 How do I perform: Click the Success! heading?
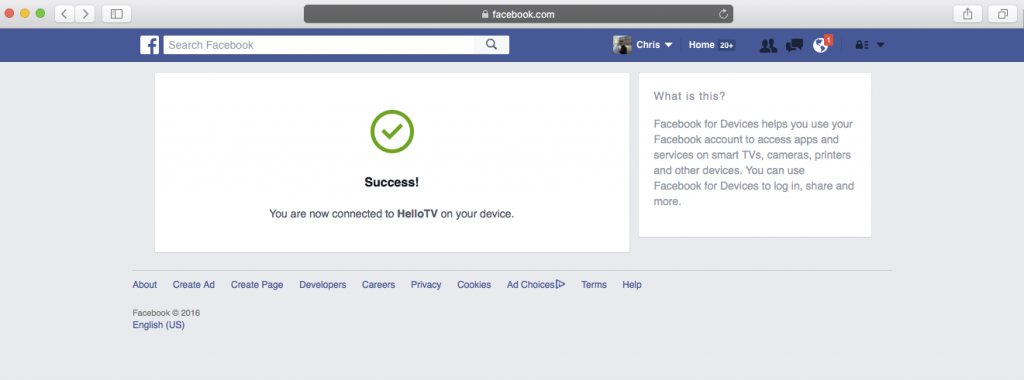coord(392,182)
